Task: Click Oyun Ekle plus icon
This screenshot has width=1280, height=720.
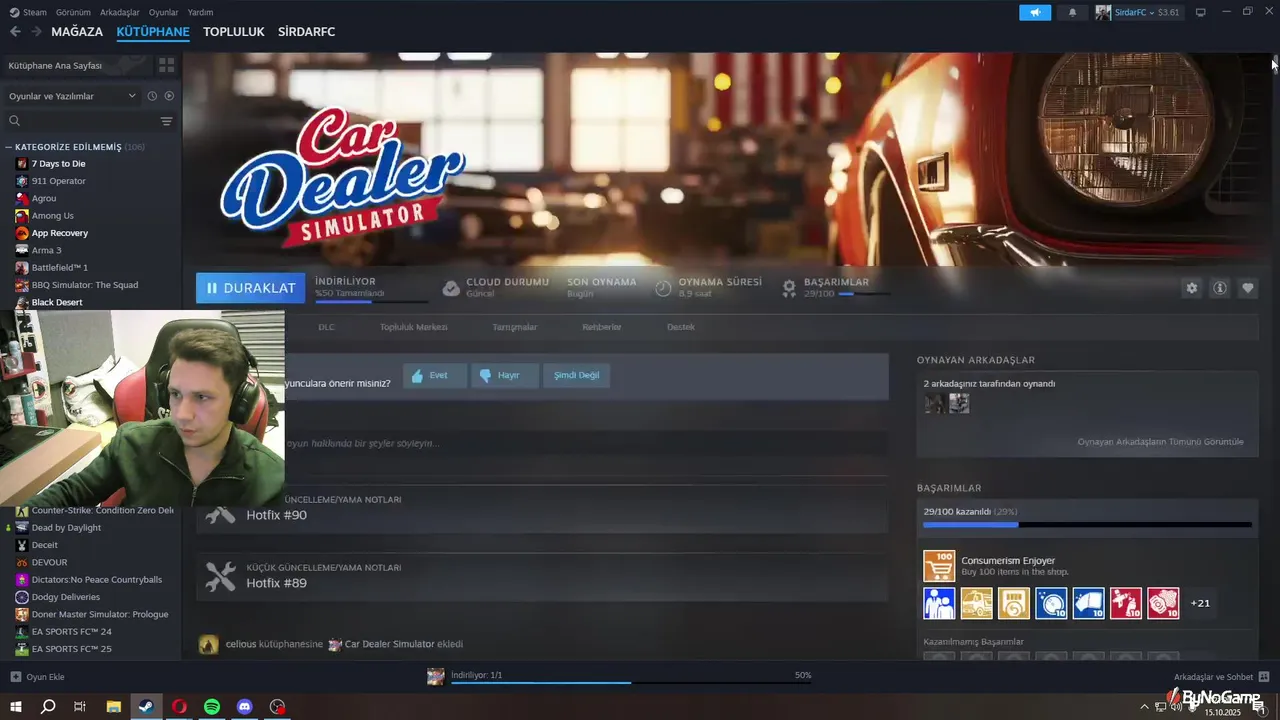Action: tap(15, 677)
